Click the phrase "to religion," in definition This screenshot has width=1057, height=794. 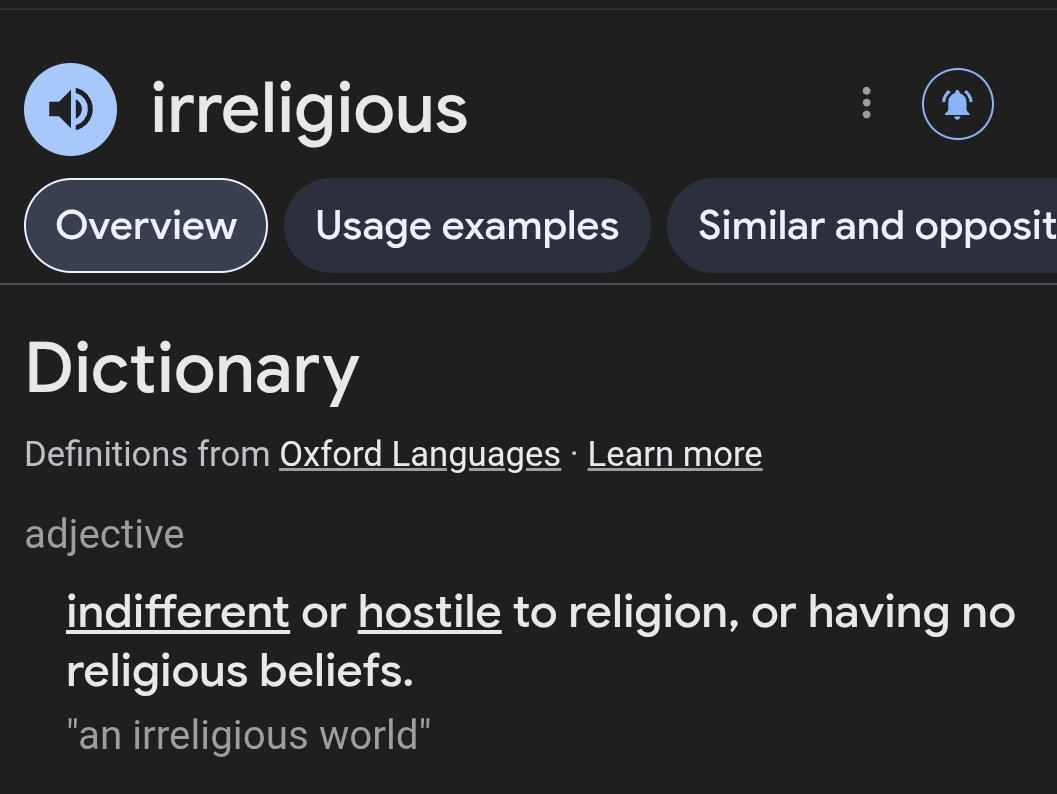(x=626, y=611)
